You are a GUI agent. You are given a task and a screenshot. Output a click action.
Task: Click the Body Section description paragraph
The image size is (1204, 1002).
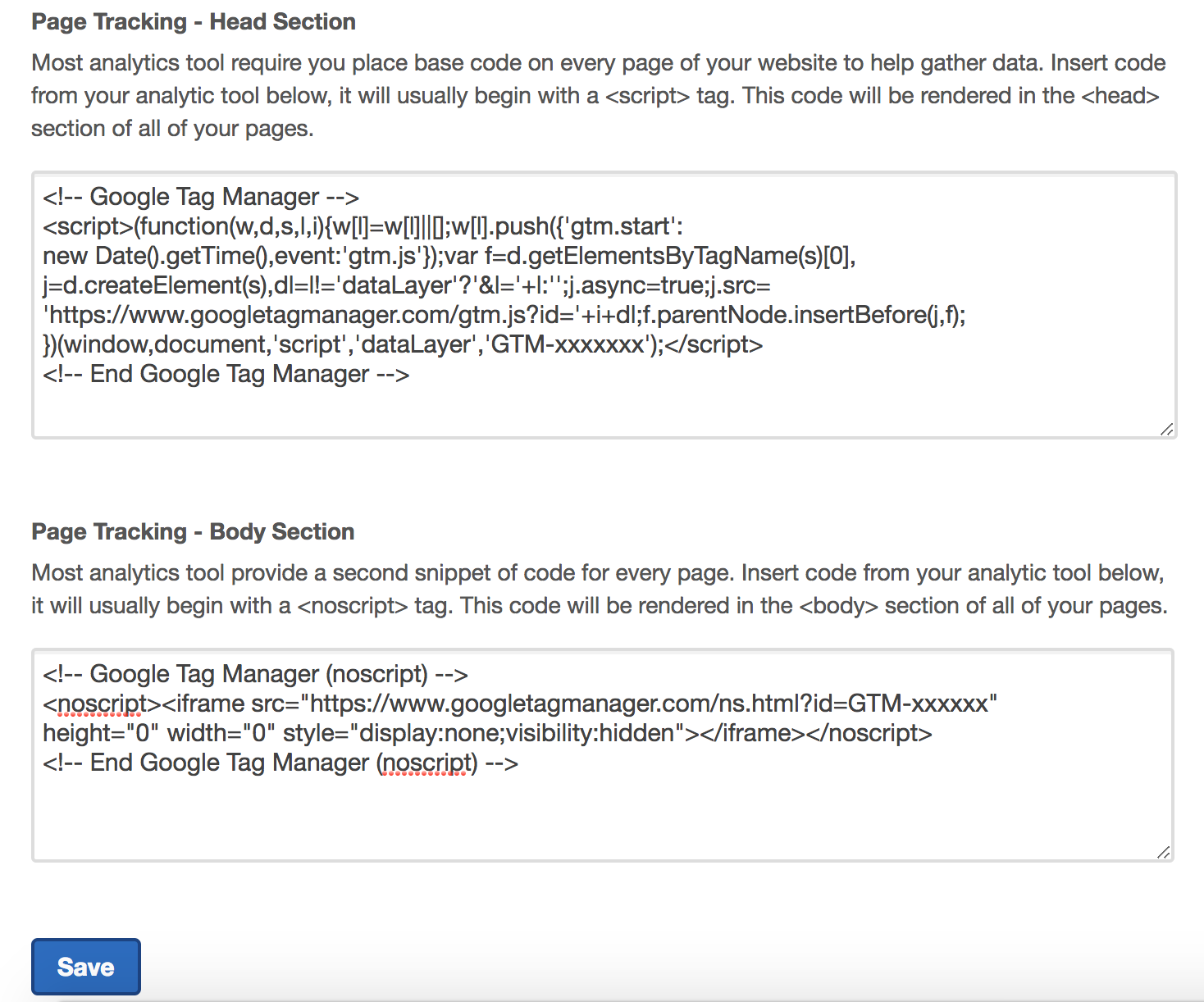pos(600,590)
